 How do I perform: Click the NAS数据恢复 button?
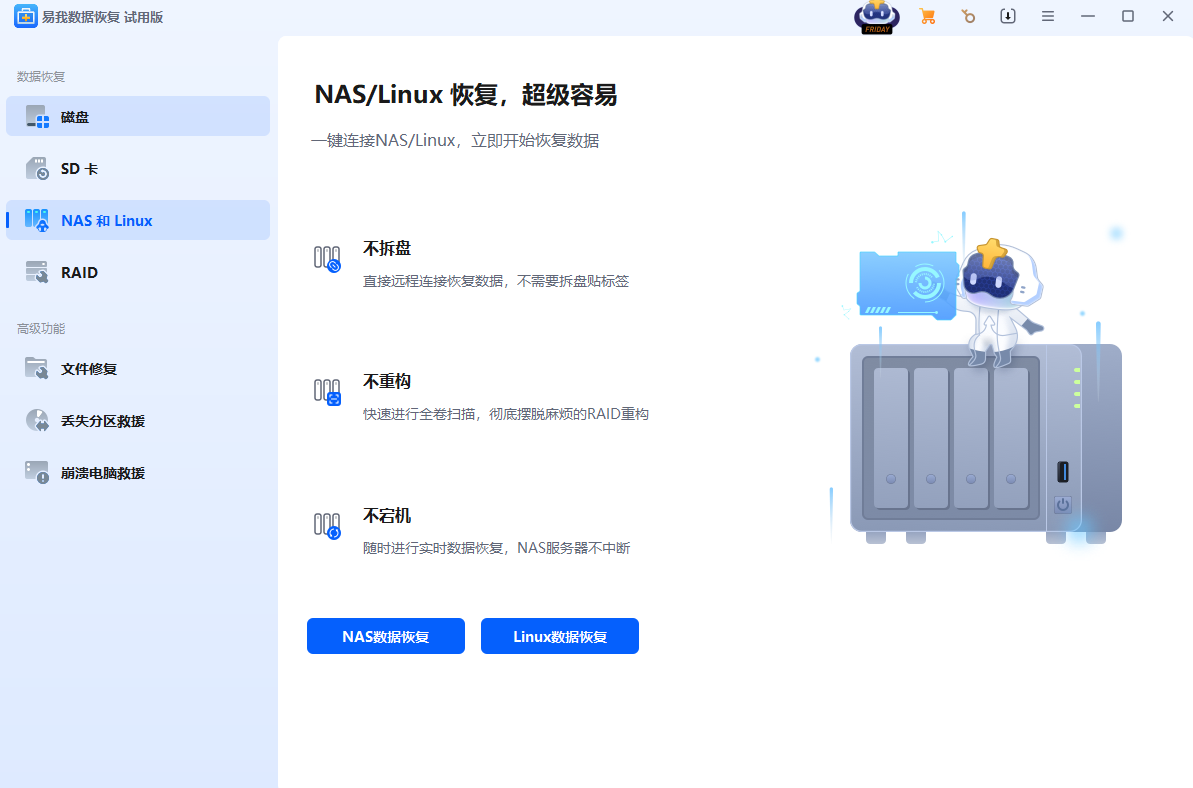pos(385,636)
